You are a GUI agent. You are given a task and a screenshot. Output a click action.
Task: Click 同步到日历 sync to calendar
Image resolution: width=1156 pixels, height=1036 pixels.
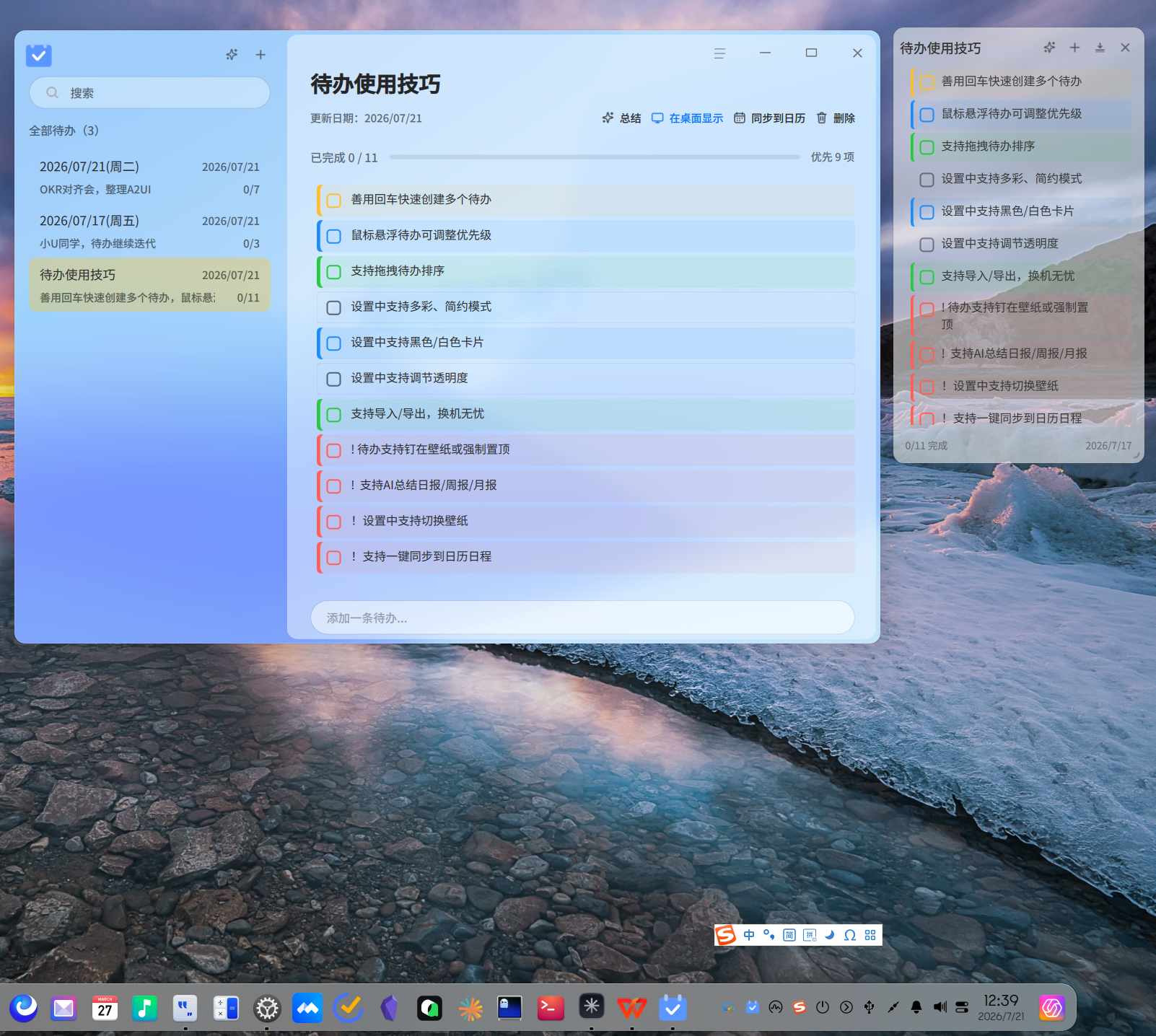click(x=769, y=118)
